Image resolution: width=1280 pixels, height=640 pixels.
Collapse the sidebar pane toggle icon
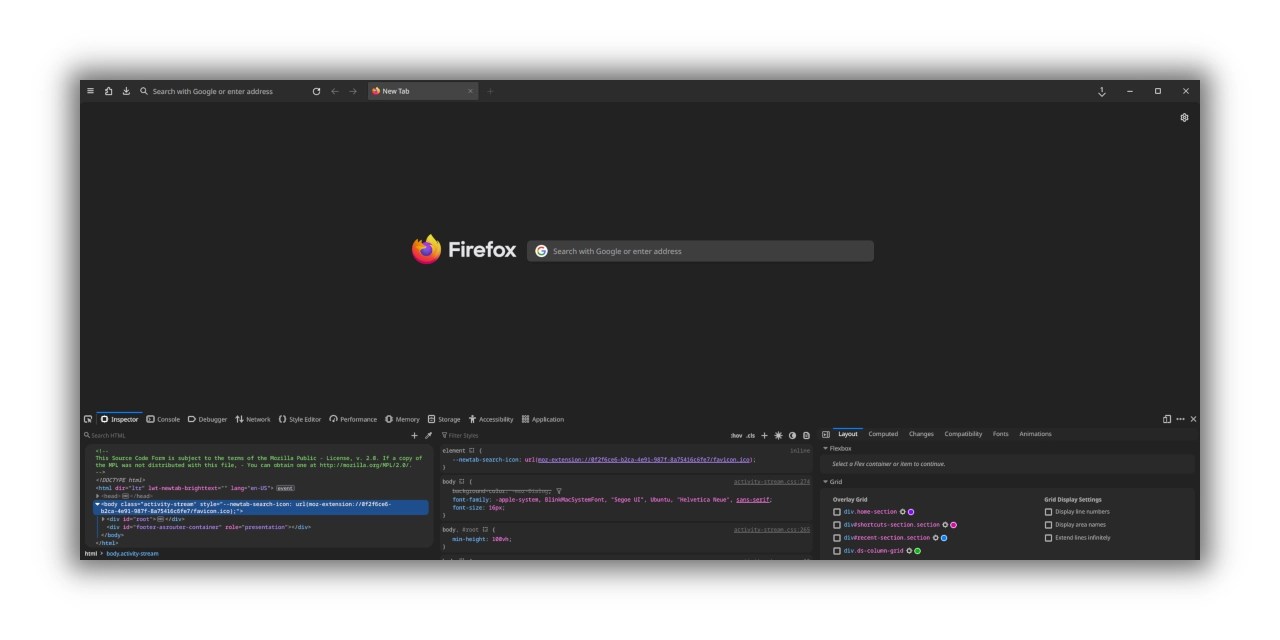coord(825,434)
